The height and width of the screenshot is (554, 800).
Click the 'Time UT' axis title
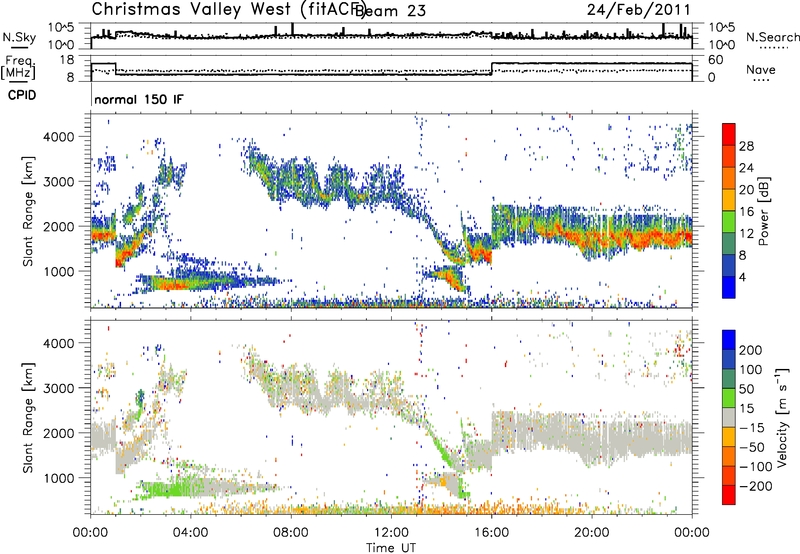[x=391, y=548]
